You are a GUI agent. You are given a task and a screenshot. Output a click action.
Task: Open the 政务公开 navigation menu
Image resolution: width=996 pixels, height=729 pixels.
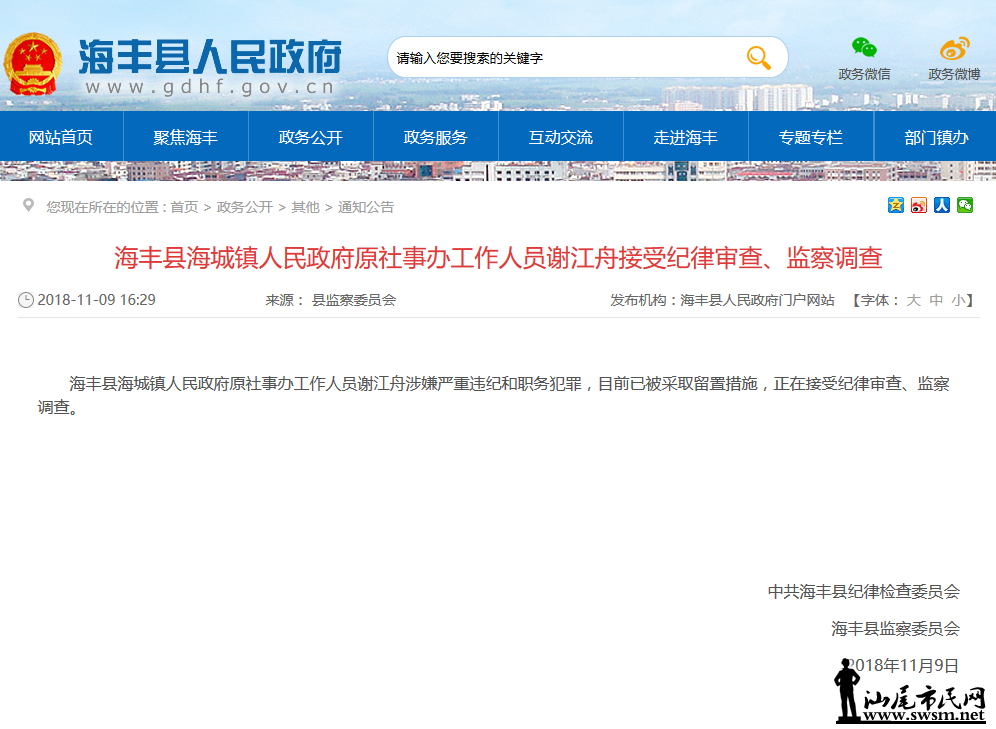coord(311,137)
